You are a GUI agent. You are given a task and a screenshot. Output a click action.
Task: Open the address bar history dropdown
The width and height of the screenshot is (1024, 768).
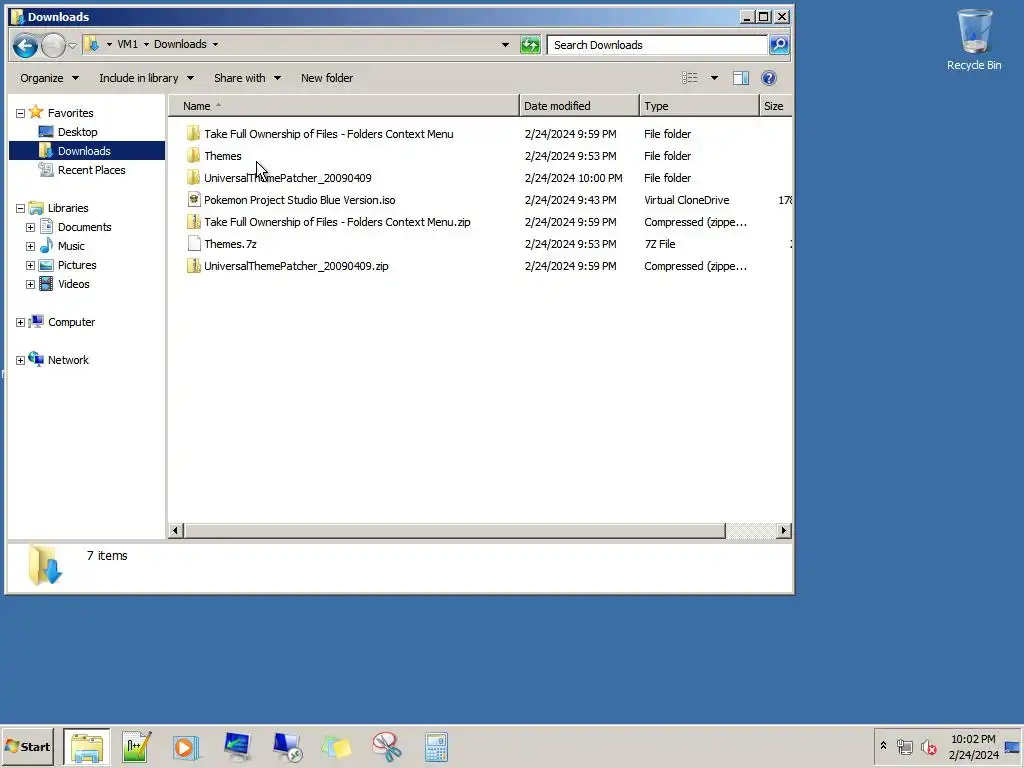coord(505,44)
